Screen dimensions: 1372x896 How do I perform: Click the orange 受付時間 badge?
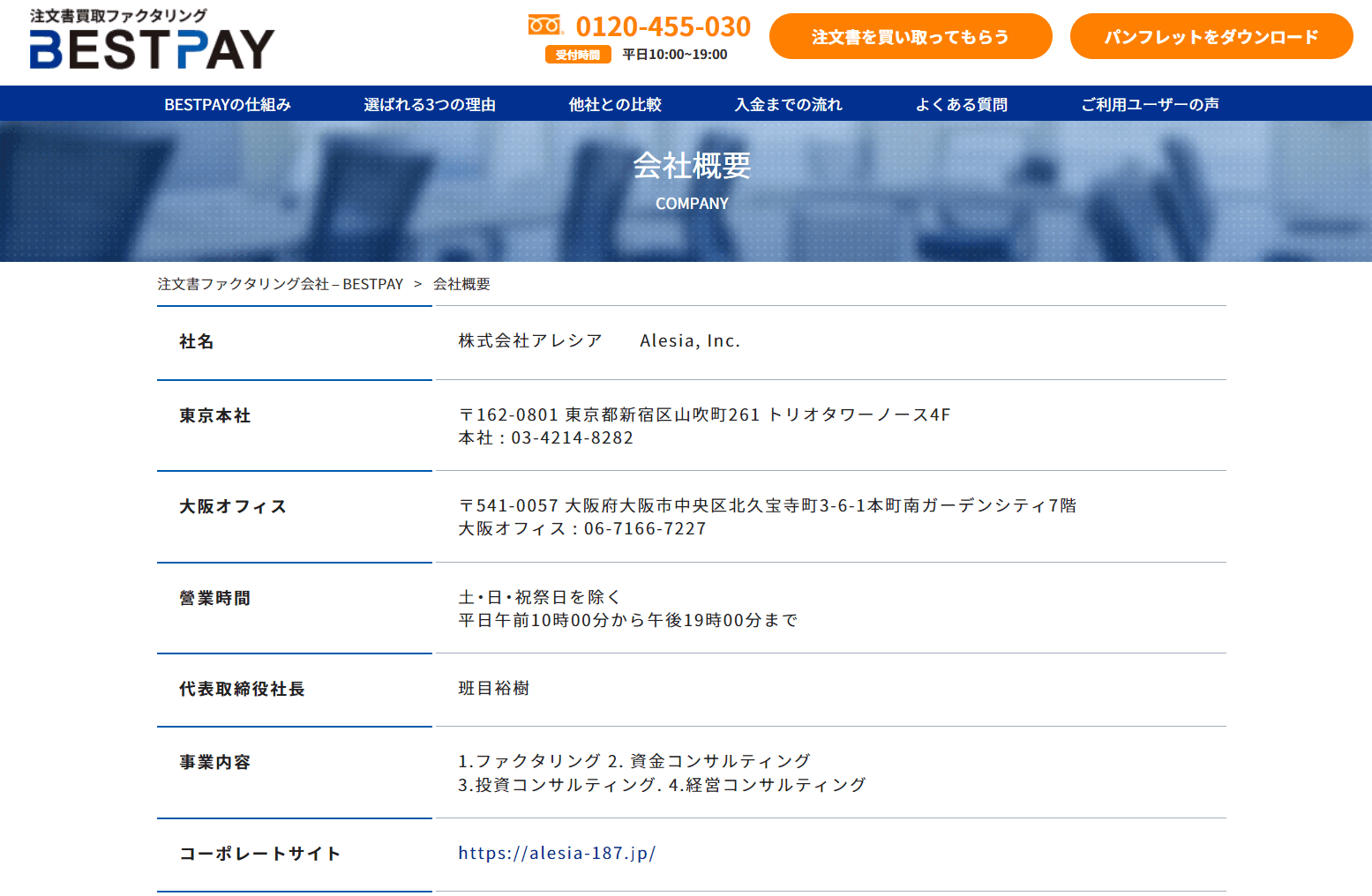pos(578,55)
